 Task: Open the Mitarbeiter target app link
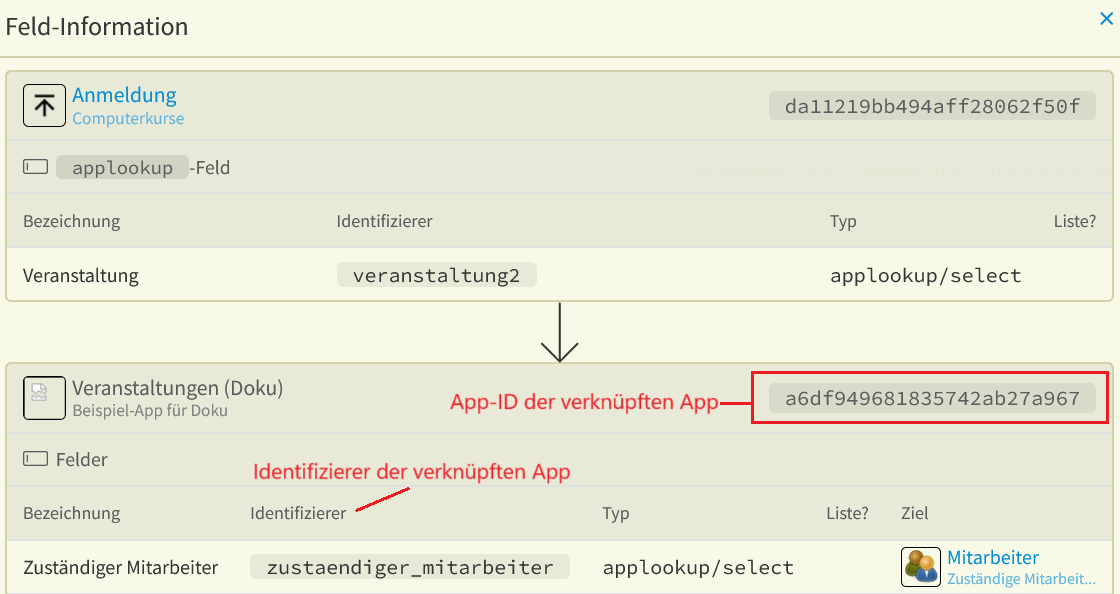(993, 558)
